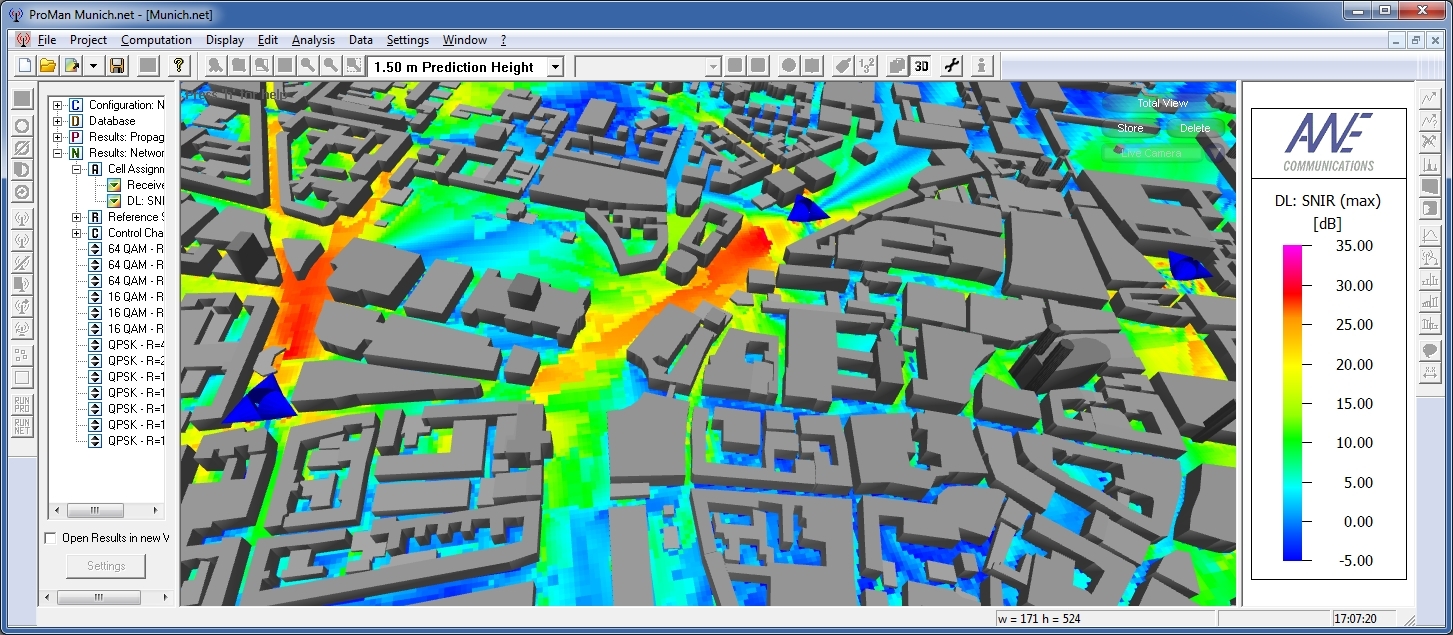1453x635 pixels.
Task: Open the Computation menu
Action: (156, 40)
